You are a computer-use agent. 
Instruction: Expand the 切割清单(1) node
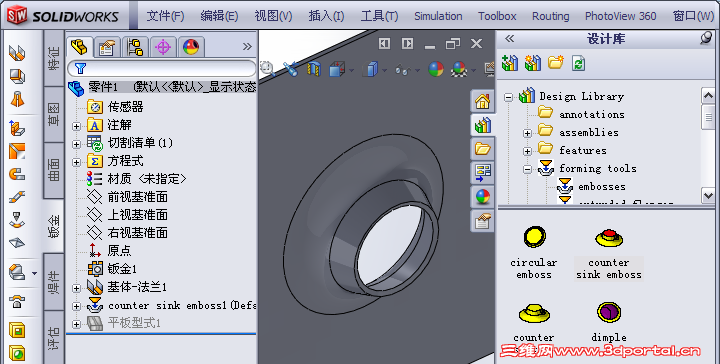(x=77, y=144)
